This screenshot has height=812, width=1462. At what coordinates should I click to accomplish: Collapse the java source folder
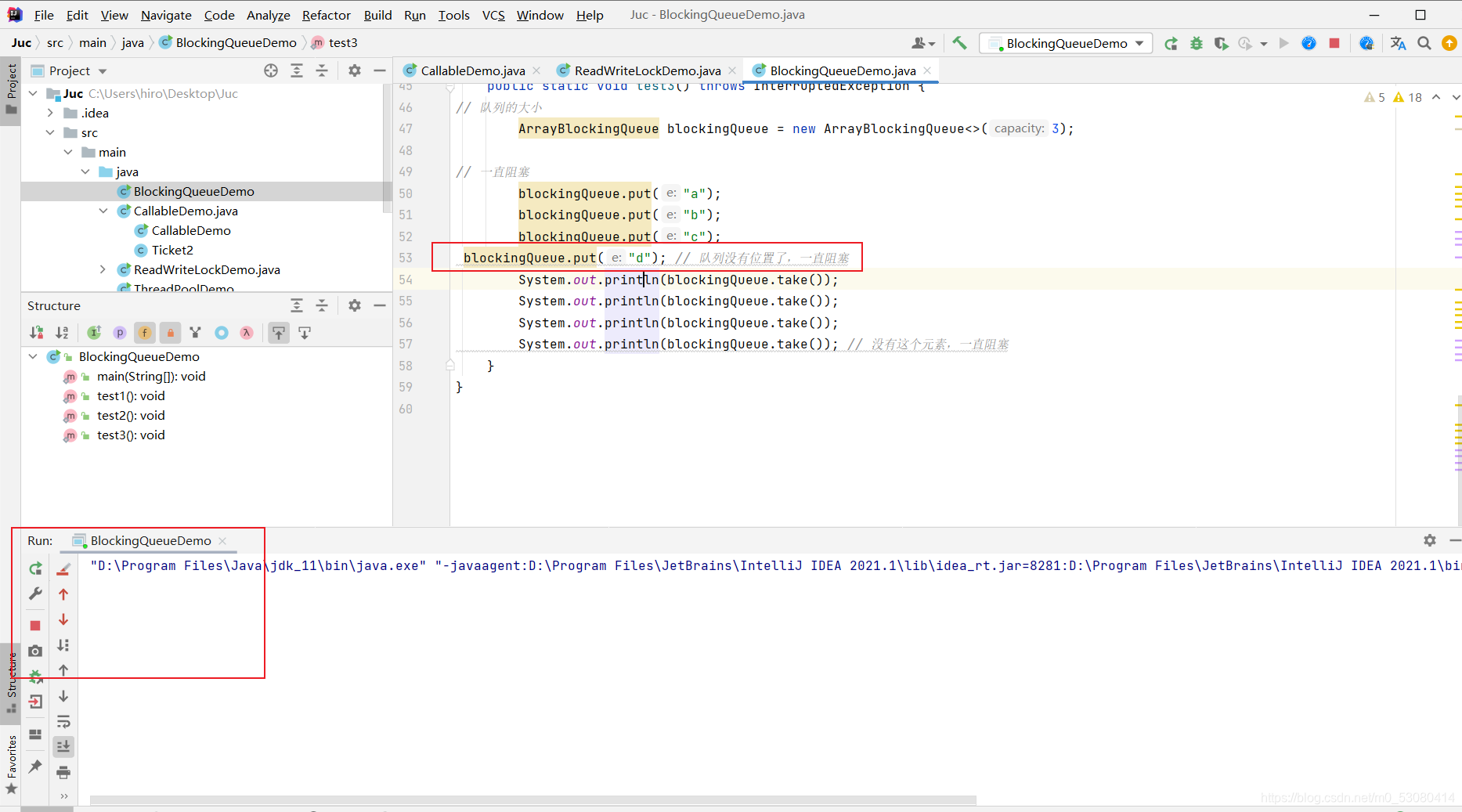click(85, 171)
